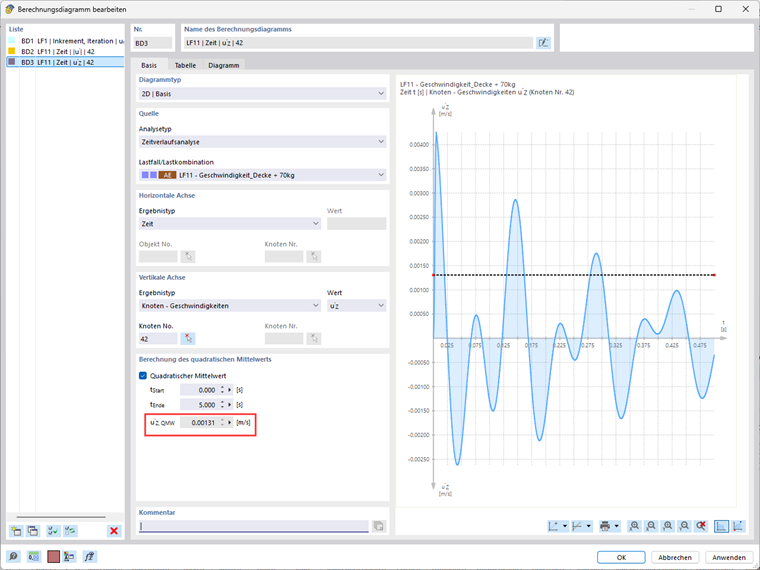Delete the selected diagram with the red X

tap(114, 531)
